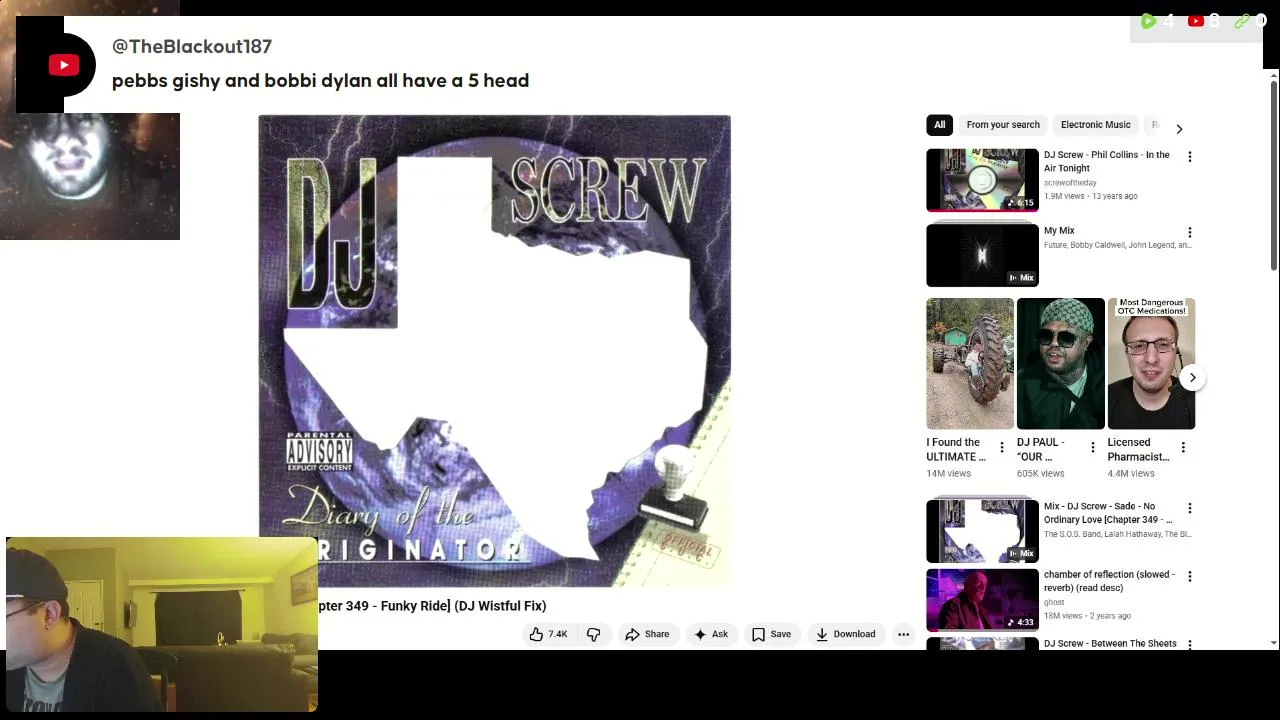Open options for I Found the ULTIMATE short
Image resolution: width=1280 pixels, height=720 pixels.
pyautogui.click(x=1001, y=448)
